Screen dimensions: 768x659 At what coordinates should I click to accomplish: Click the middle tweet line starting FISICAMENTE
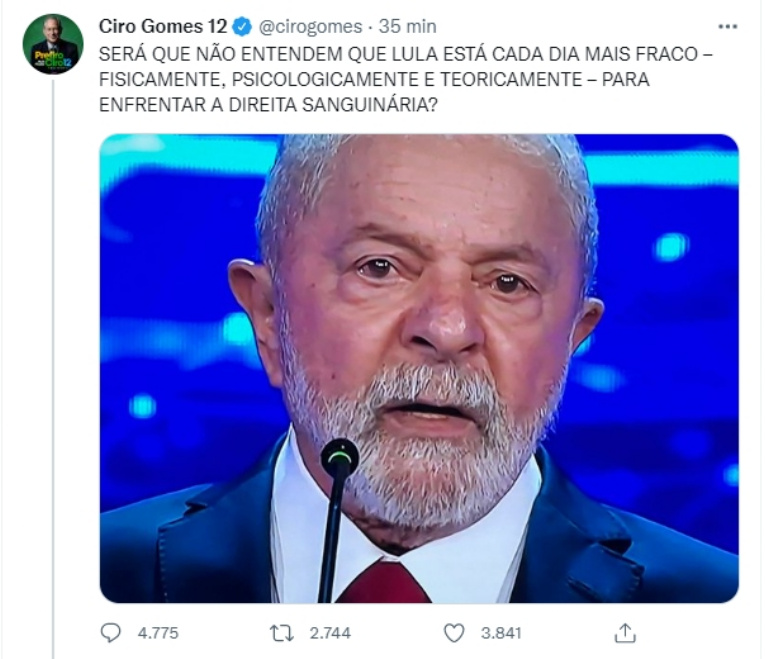pos(374,79)
